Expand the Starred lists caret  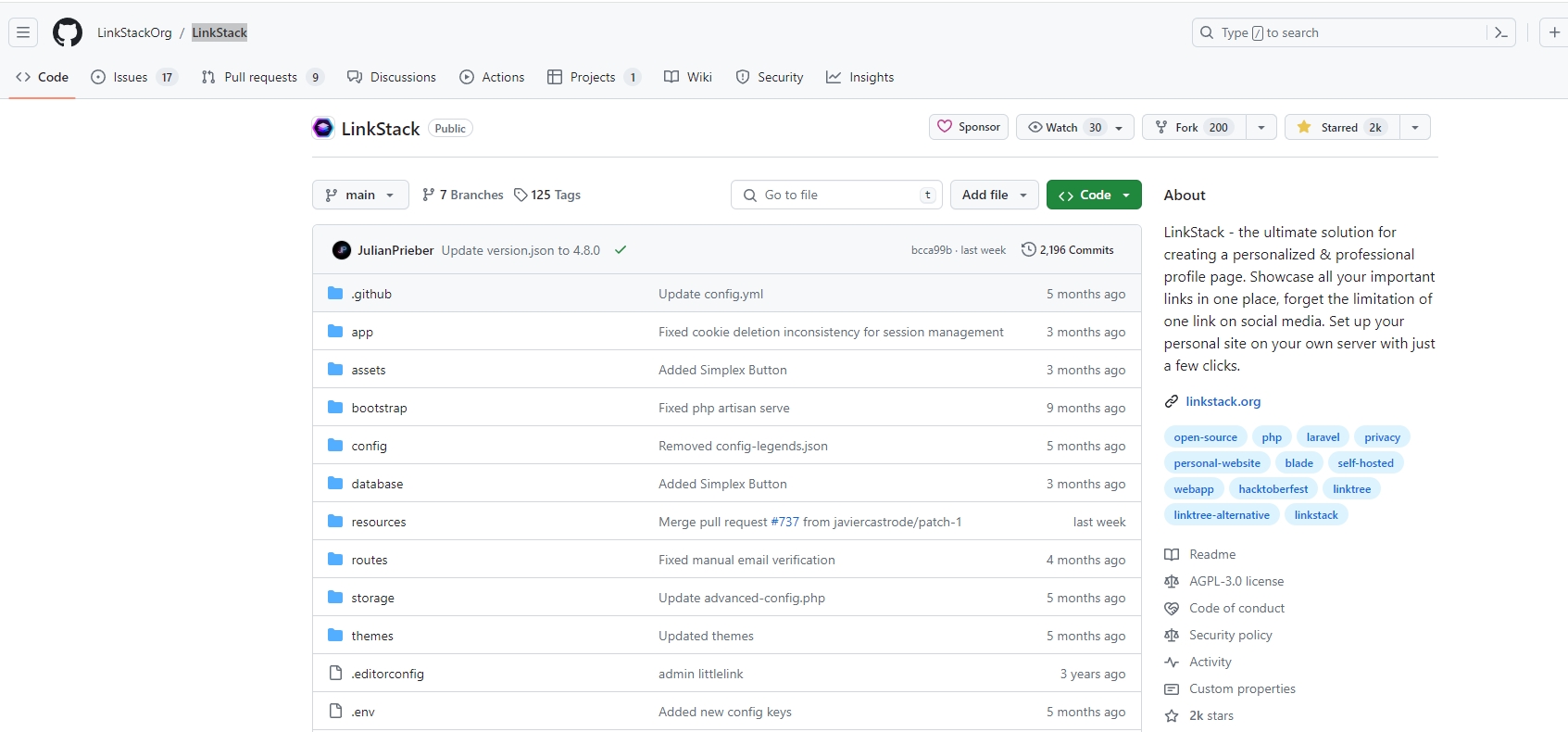(x=1415, y=127)
